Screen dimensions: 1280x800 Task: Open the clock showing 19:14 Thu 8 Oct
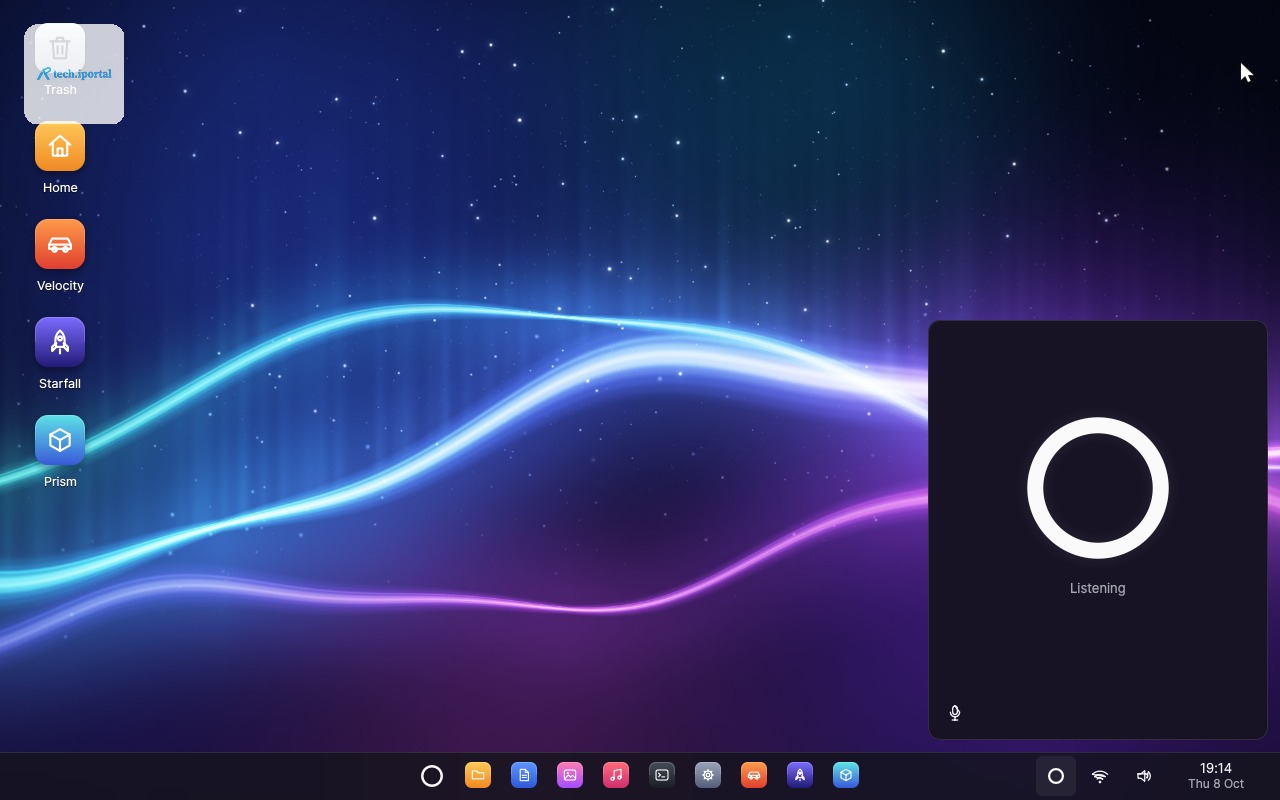(x=1216, y=776)
